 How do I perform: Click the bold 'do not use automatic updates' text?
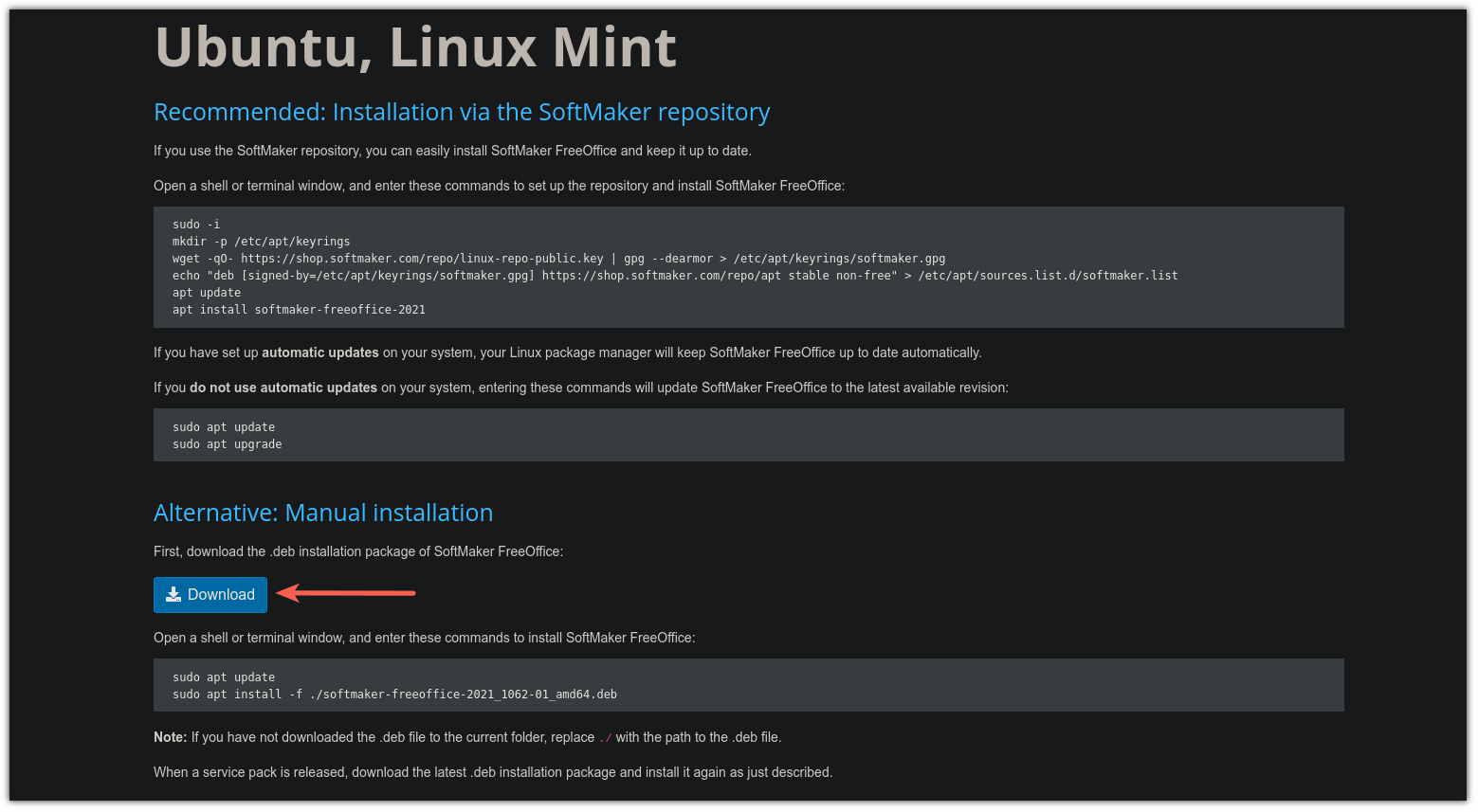(x=283, y=388)
